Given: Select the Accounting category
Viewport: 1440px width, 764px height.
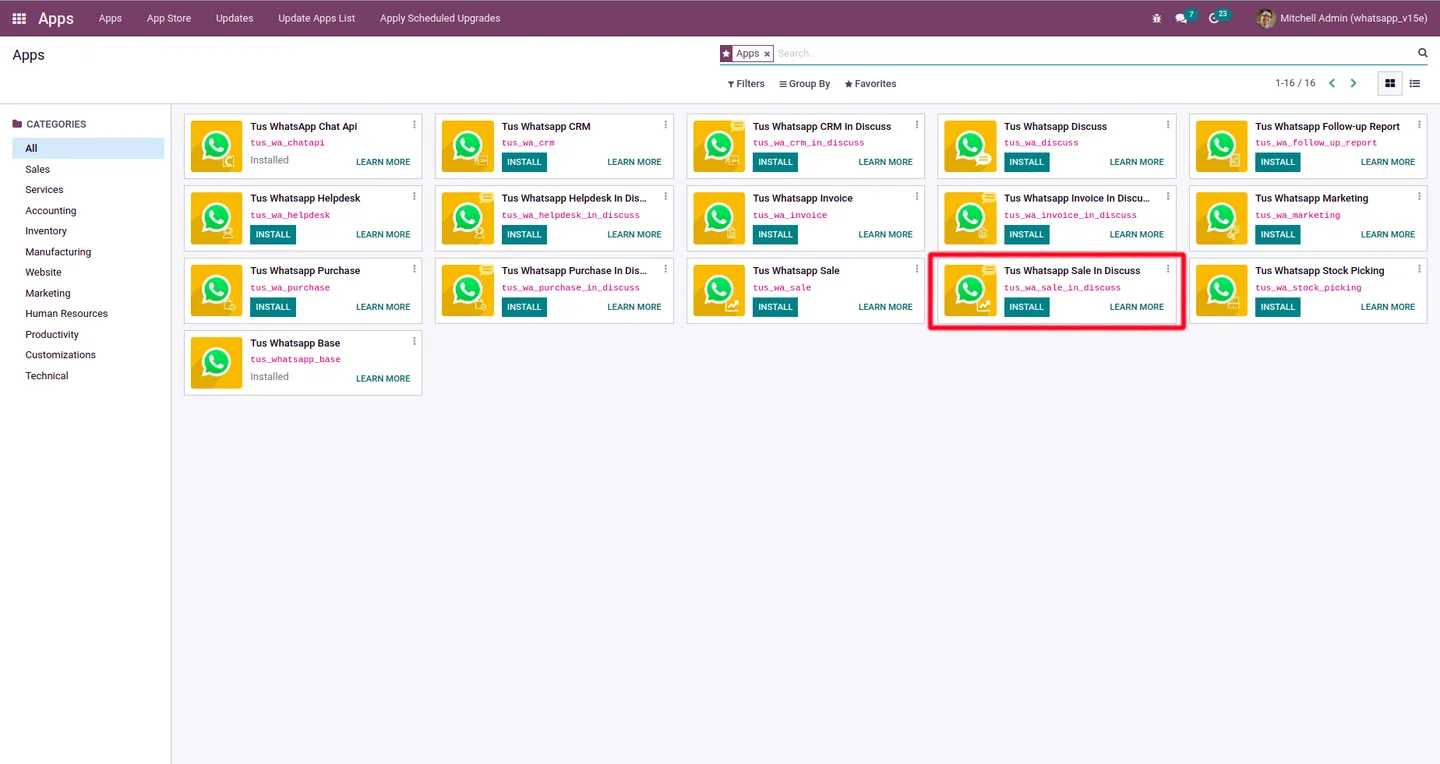Looking at the screenshot, I should coord(88,211).
